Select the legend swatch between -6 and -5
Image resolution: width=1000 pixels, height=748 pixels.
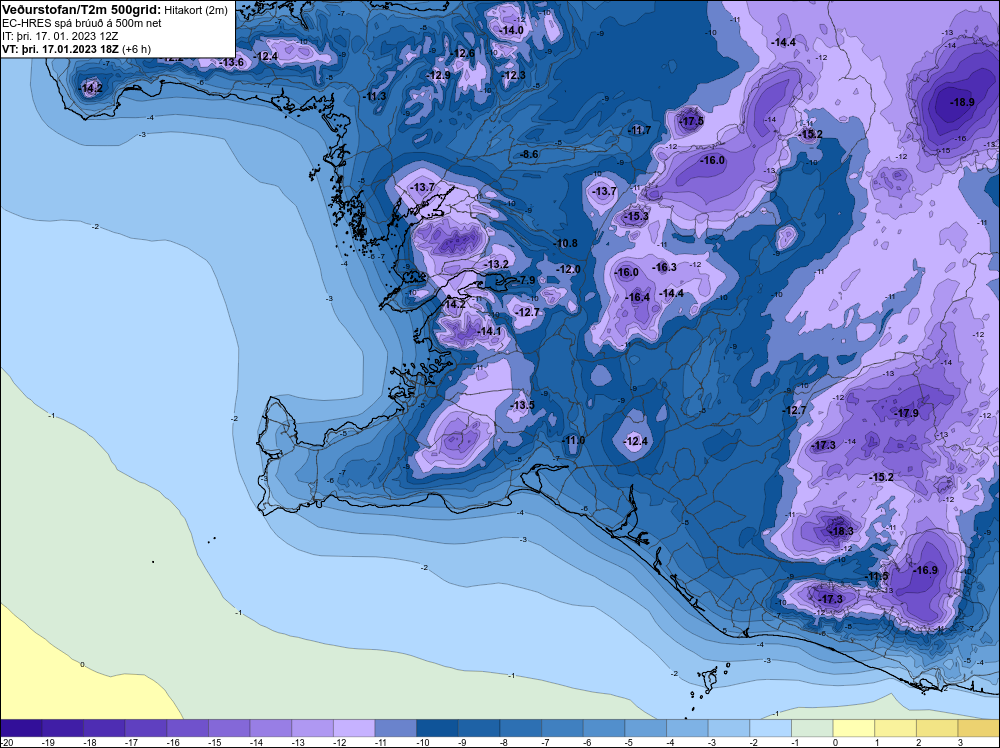point(604,728)
